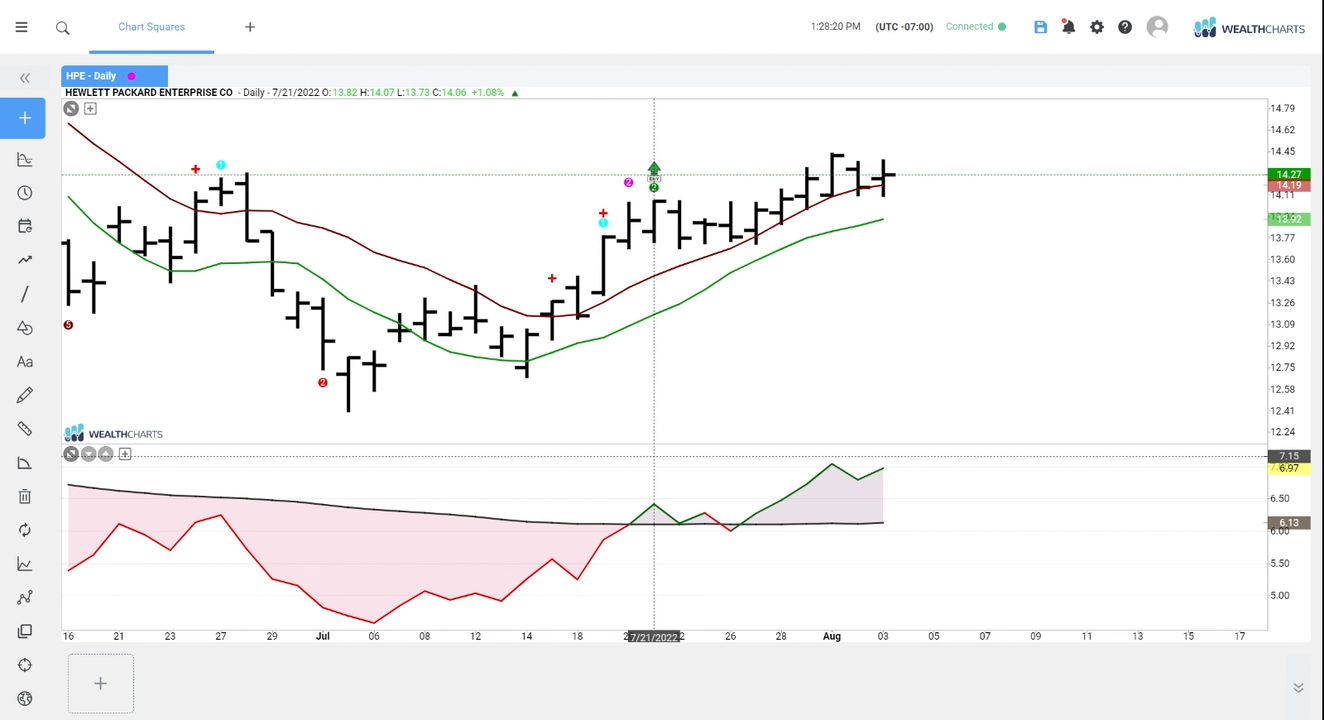This screenshot has width=1324, height=720.
Task: Add a new chart square placeholder
Action: point(100,684)
